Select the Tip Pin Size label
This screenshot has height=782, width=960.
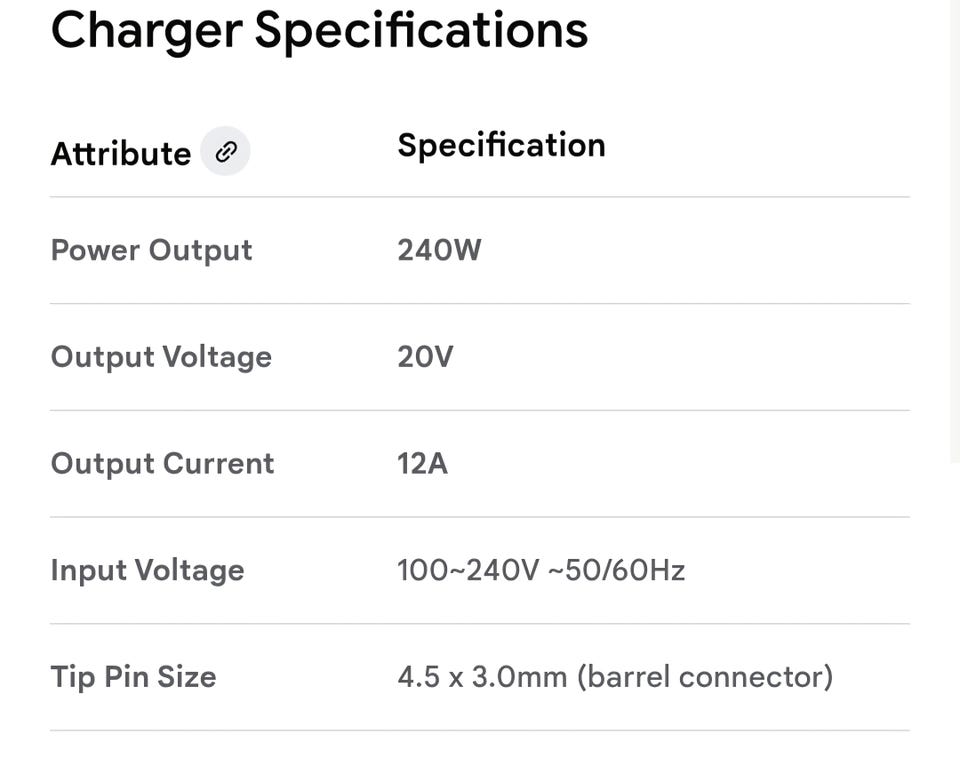[133, 677]
